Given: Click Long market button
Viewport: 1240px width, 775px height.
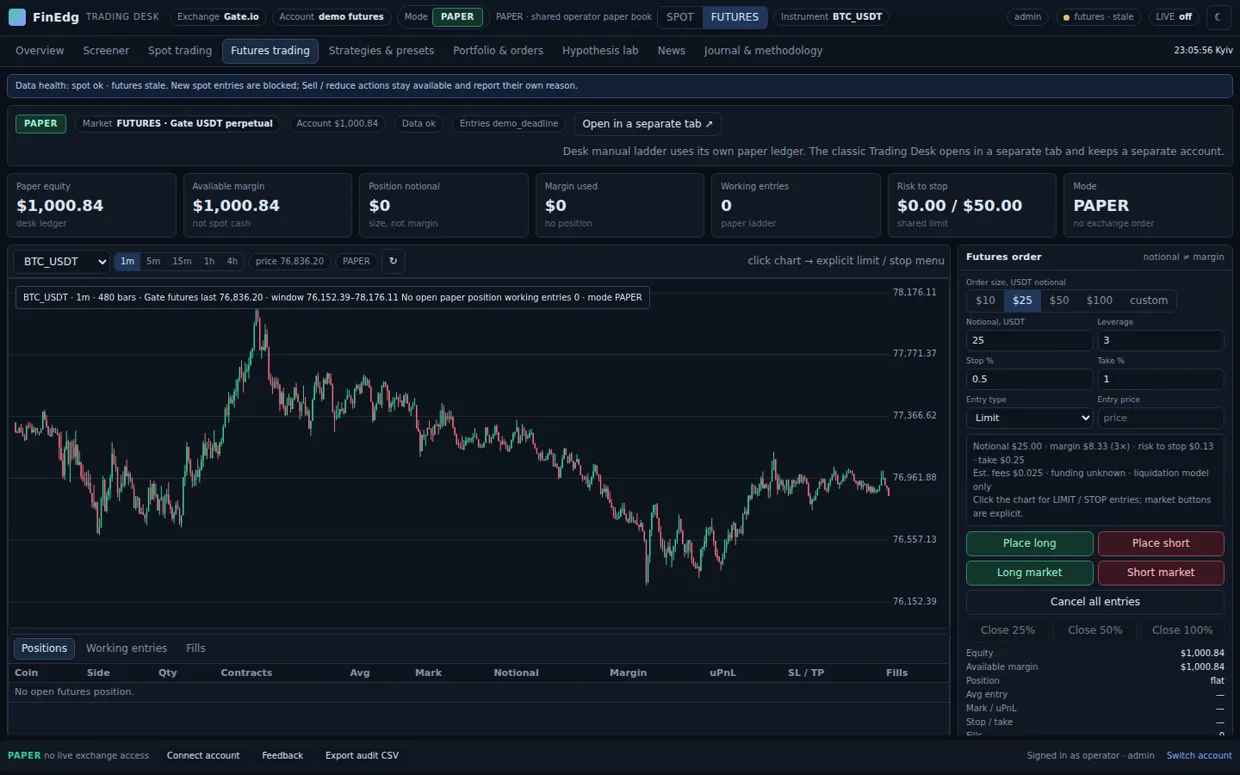Looking at the screenshot, I should tap(1029, 572).
